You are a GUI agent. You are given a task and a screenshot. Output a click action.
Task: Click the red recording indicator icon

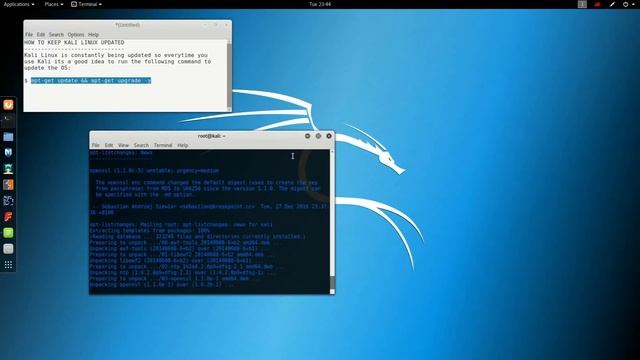pyautogui.click(x=597, y=4)
